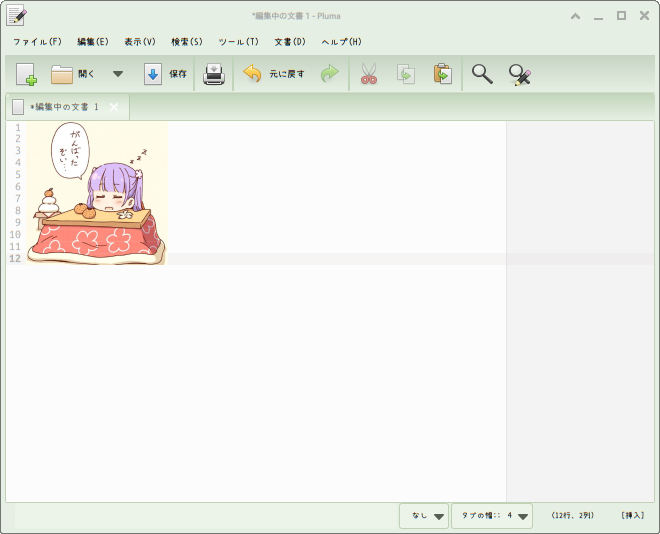The height and width of the screenshot is (534, 660).
Task: Click line number 12 in the gutter
Action: pos(15,258)
